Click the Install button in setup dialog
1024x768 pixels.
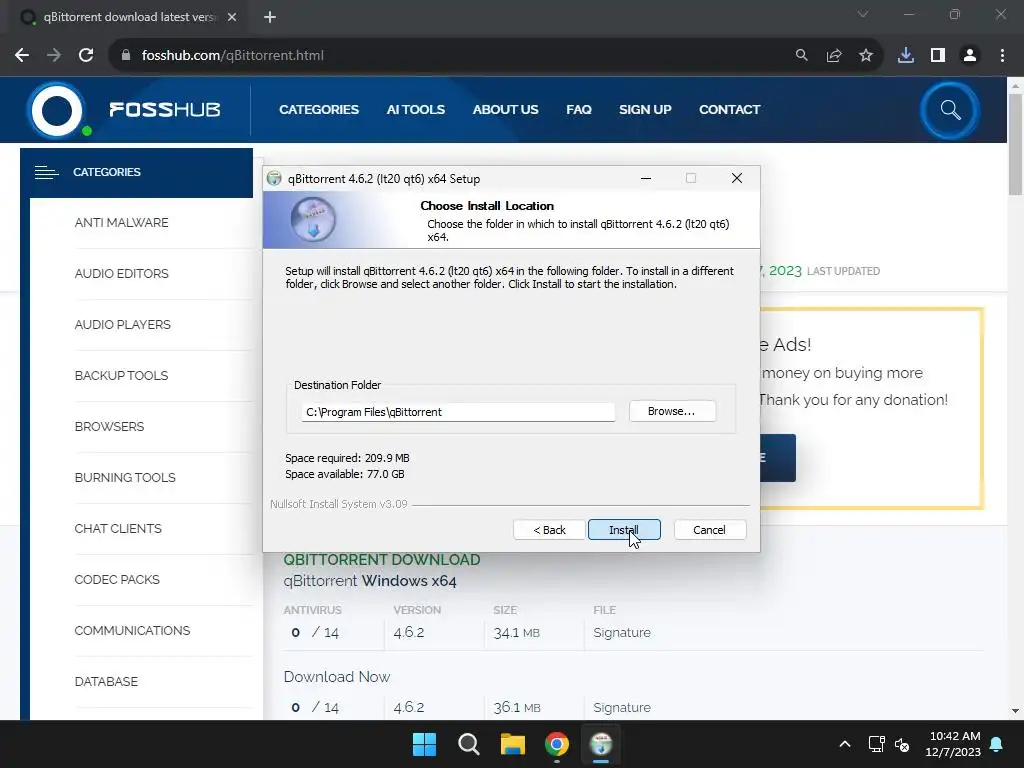coord(624,530)
